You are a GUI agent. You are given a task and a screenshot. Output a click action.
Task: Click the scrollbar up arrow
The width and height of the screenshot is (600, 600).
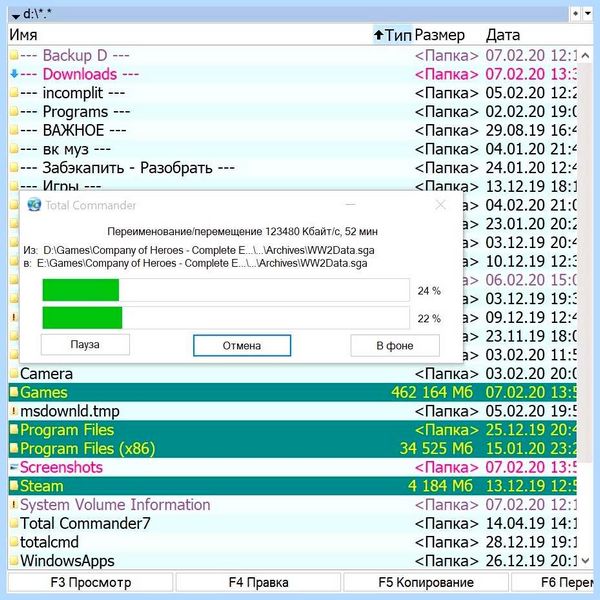[x=585, y=56]
